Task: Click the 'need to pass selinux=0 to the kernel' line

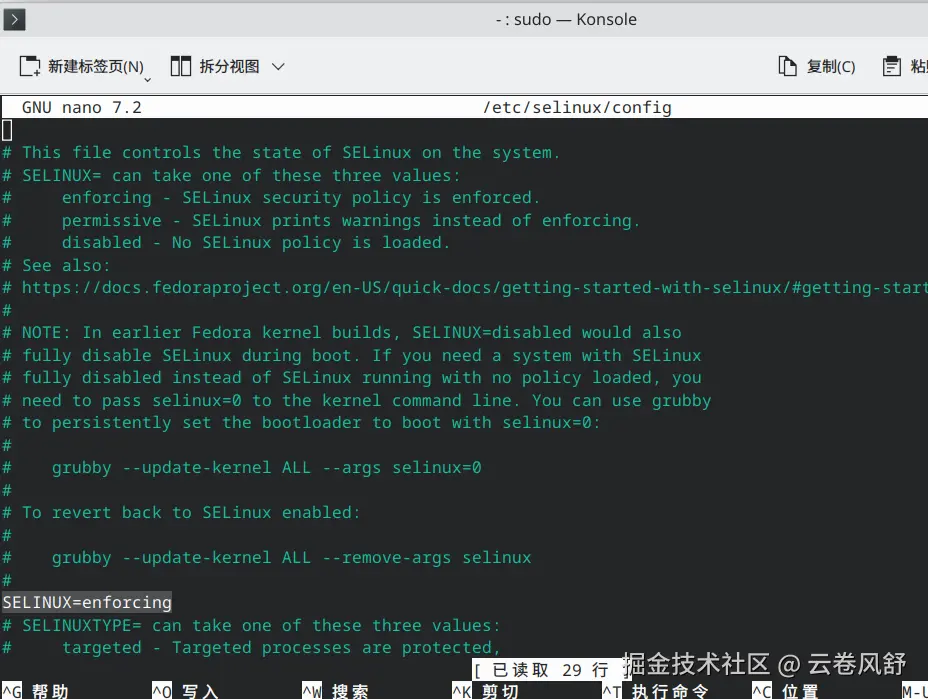Action: (x=357, y=400)
